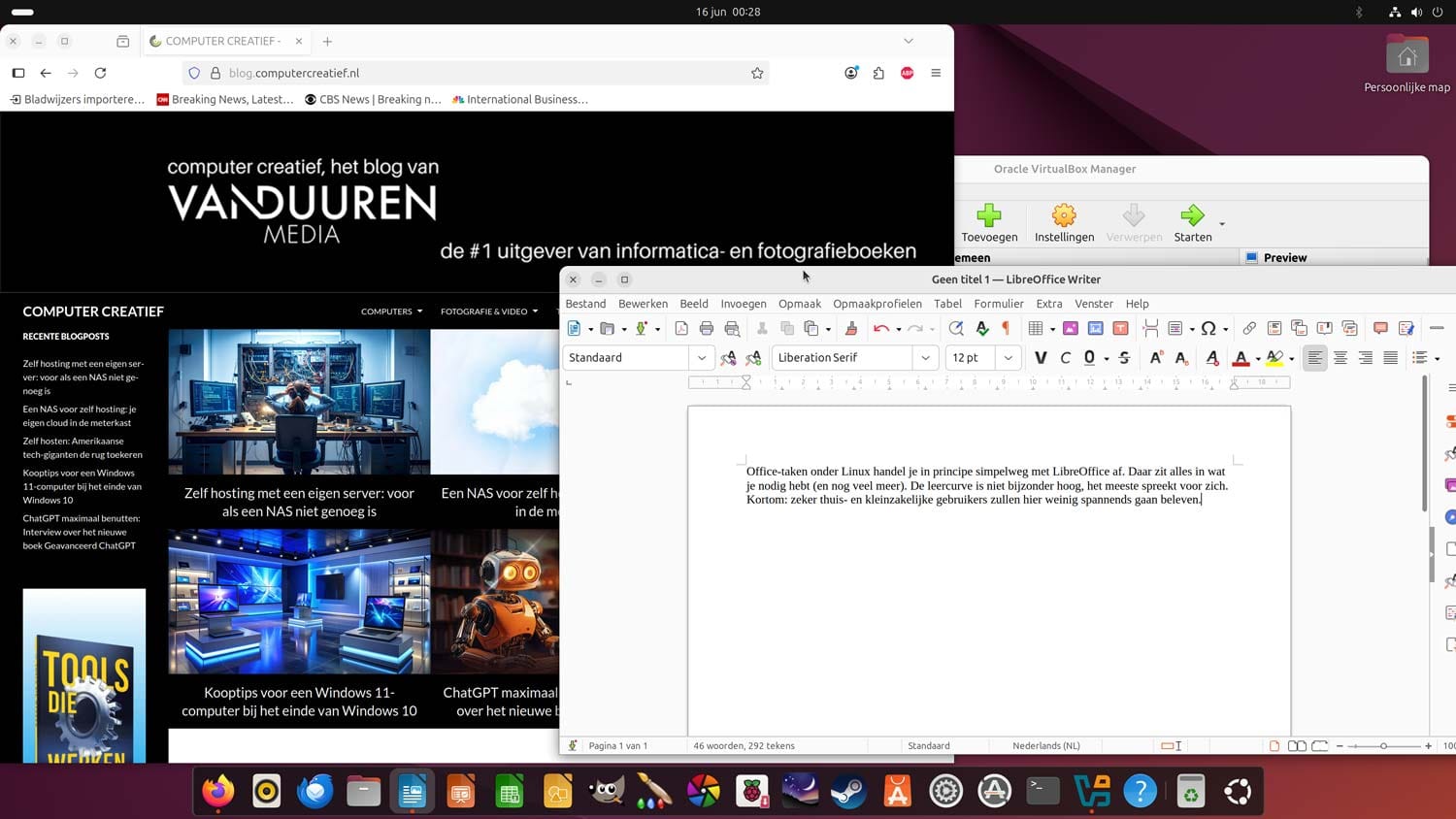
Task: Toggle the unordered list in Writer
Action: pos(1420,358)
